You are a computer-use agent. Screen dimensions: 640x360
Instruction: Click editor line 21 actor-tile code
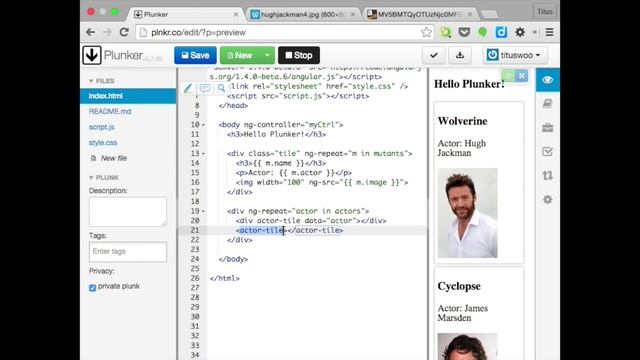(x=289, y=231)
